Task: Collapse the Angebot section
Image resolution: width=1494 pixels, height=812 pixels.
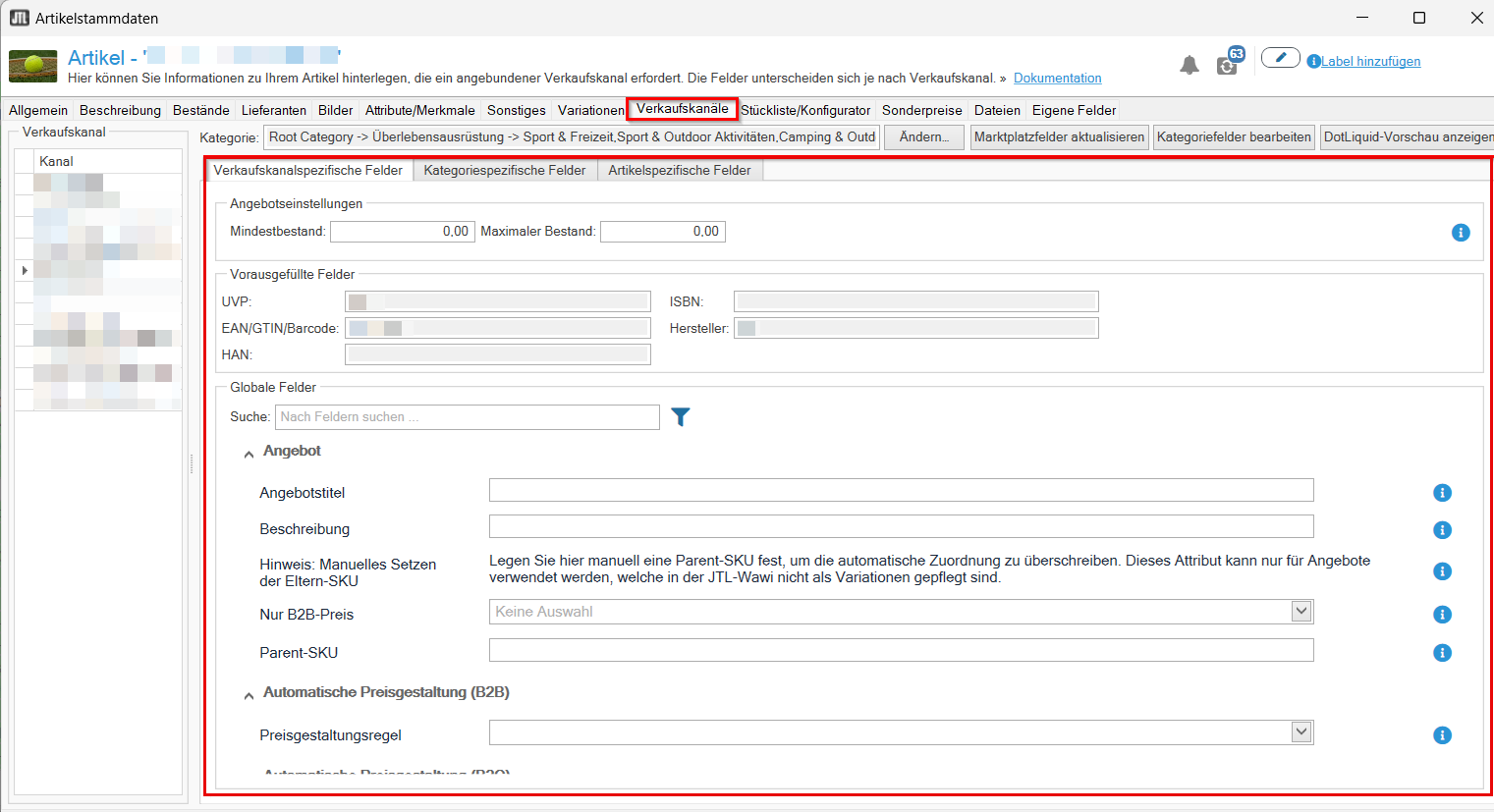Action: coord(249,454)
